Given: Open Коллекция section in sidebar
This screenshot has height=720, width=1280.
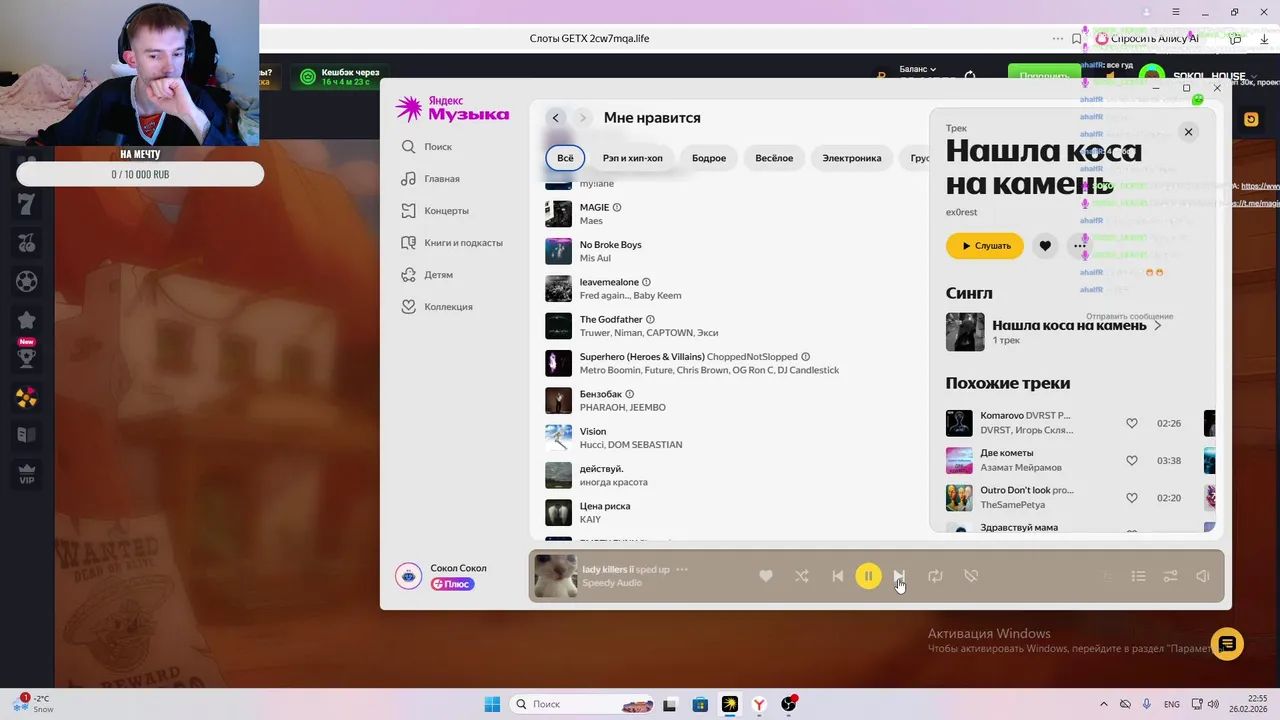Looking at the screenshot, I should [437, 307].
